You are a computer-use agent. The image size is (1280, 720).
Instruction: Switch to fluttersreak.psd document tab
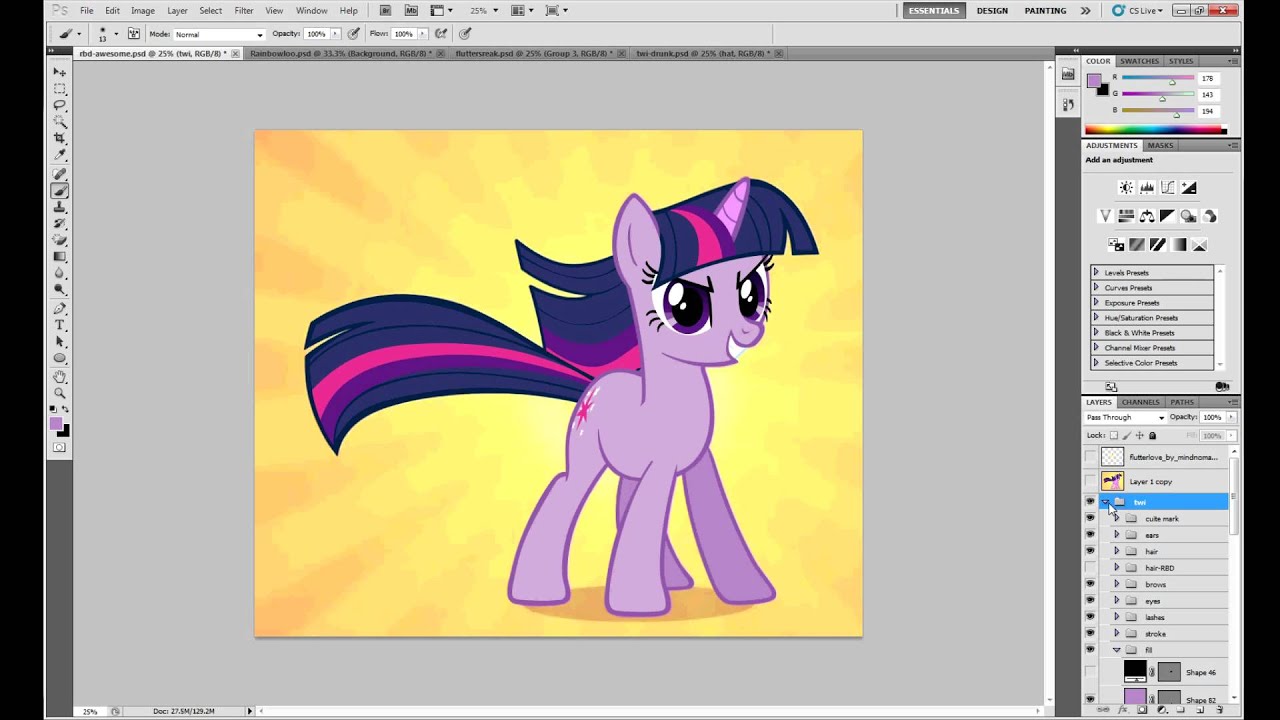tap(536, 53)
